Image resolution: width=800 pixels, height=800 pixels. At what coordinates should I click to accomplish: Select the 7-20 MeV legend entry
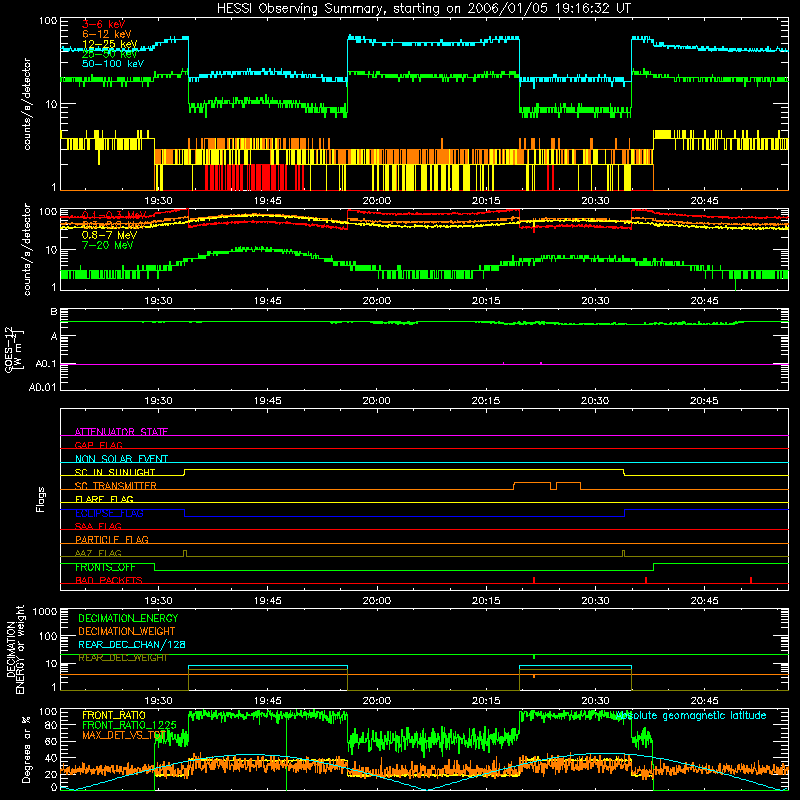point(108,245)
